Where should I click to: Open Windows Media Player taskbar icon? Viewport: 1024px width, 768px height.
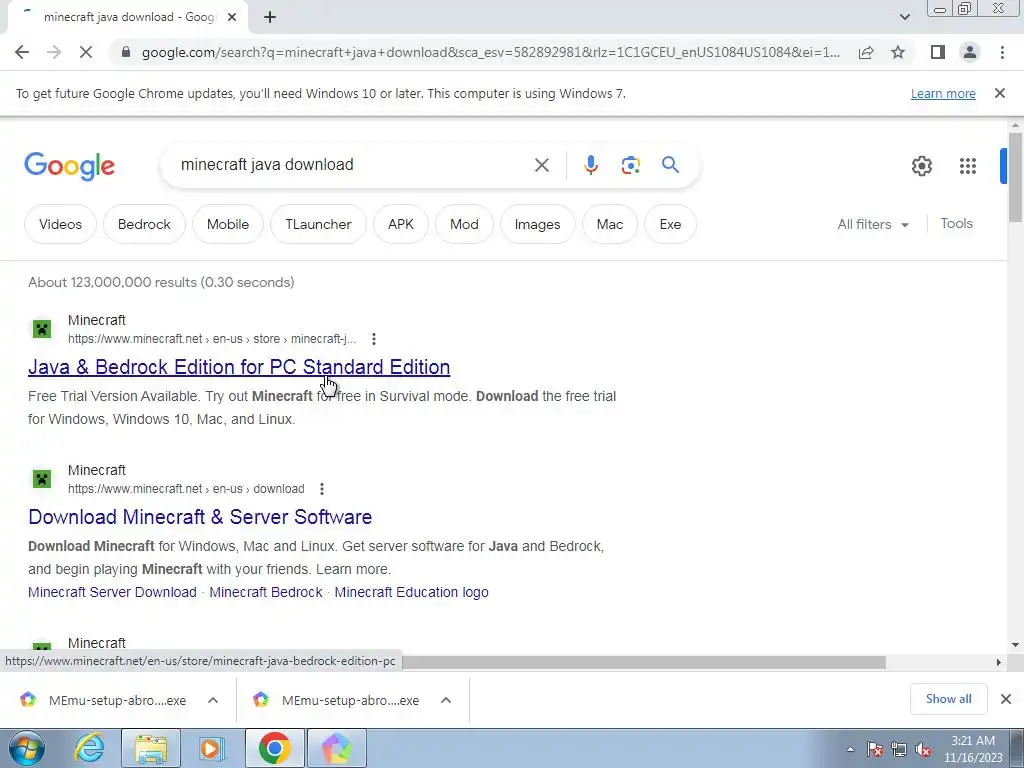point(210,748)
